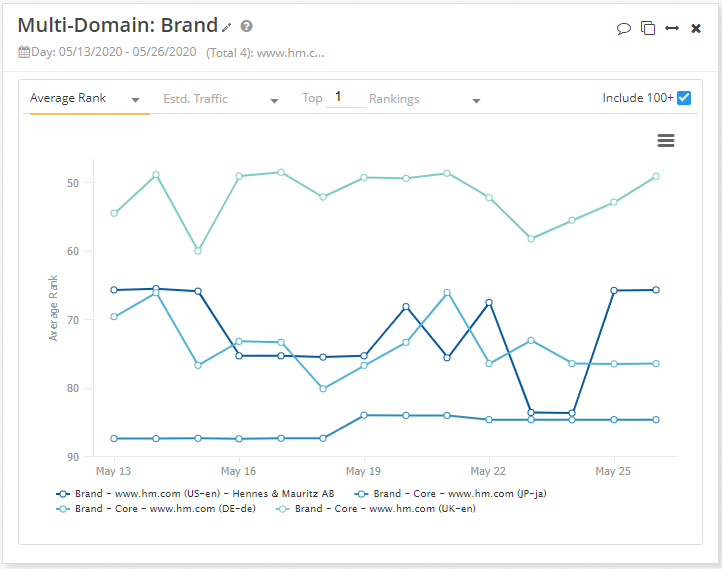The height and width of the screenshot is (569, 722).
Task: Open the help question mark icon
Action: pyautogui.click(x=247, y=27)
